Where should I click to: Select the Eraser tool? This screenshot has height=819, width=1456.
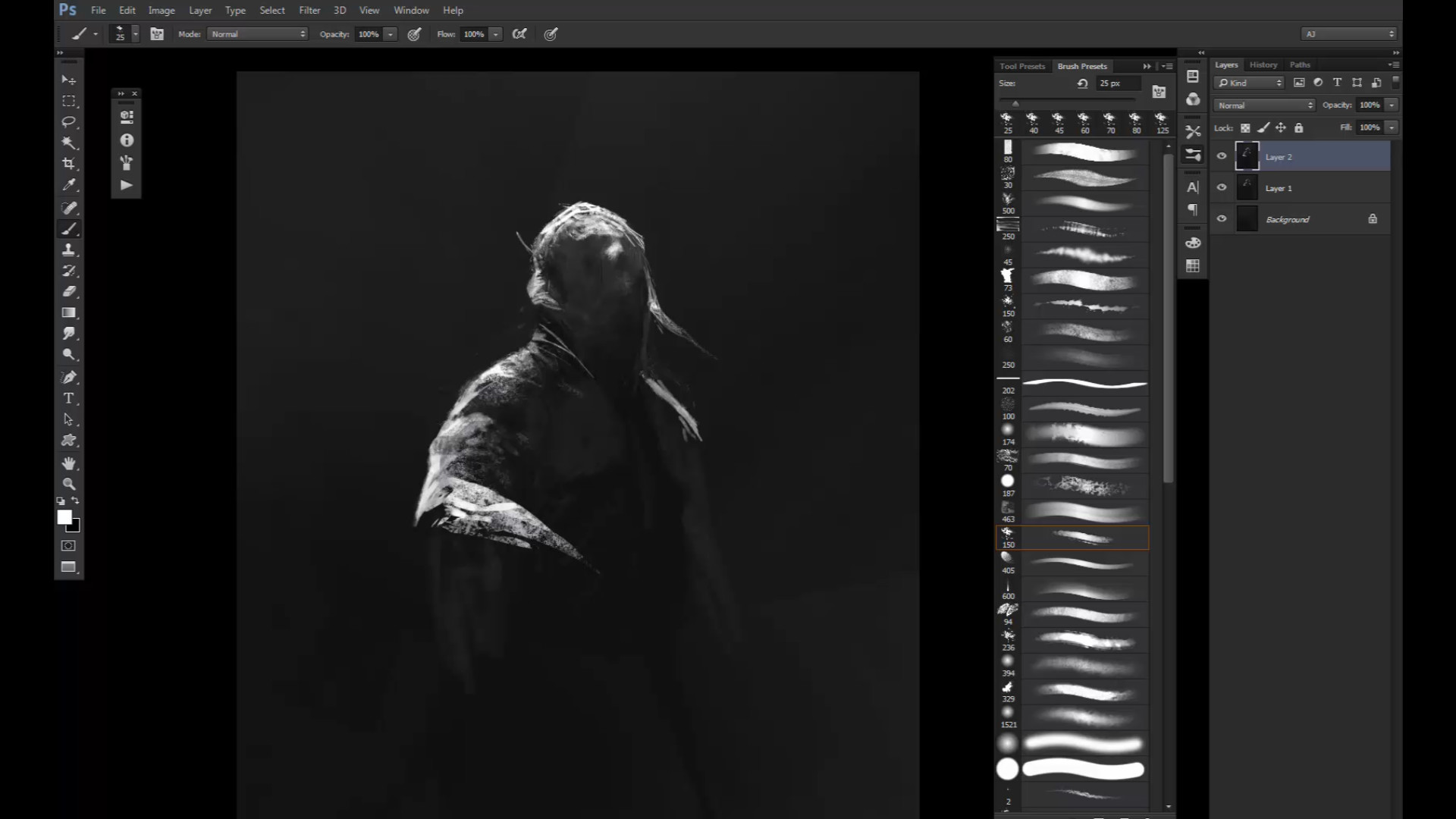(69, 291)
